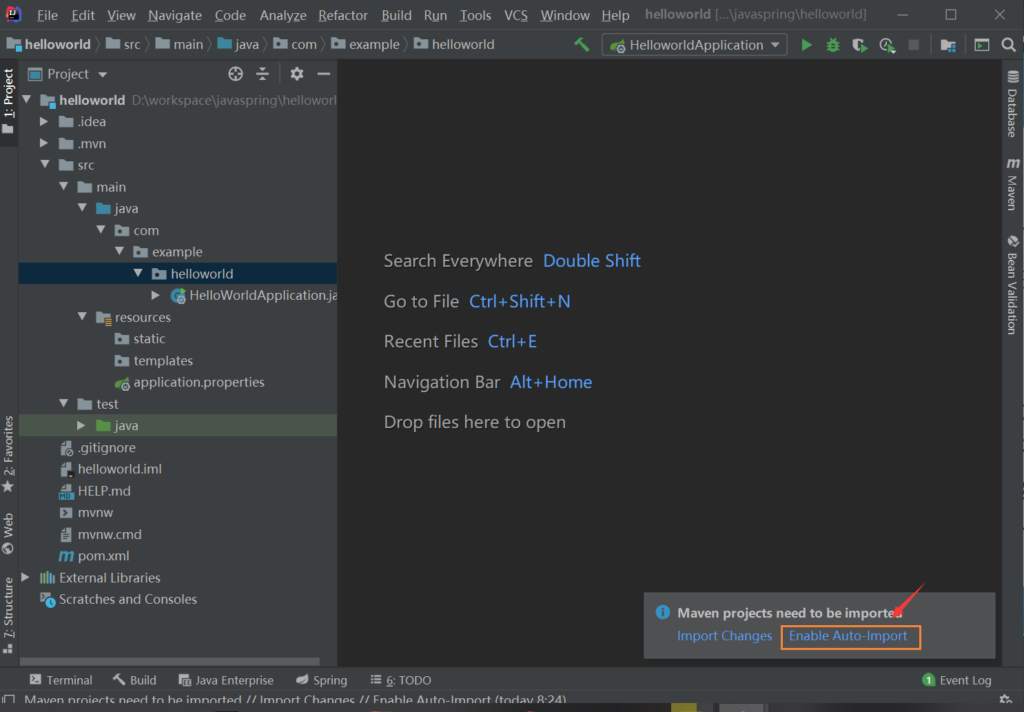Open the VCS menu

click(x=515, y=15)
